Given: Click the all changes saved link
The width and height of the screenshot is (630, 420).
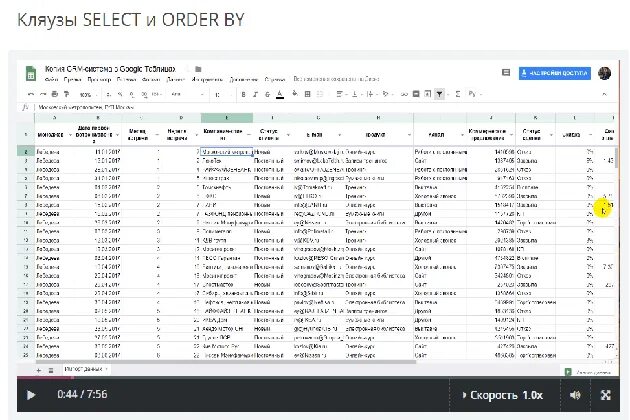Looking at the screenshot, I should (x=336, y=79).
